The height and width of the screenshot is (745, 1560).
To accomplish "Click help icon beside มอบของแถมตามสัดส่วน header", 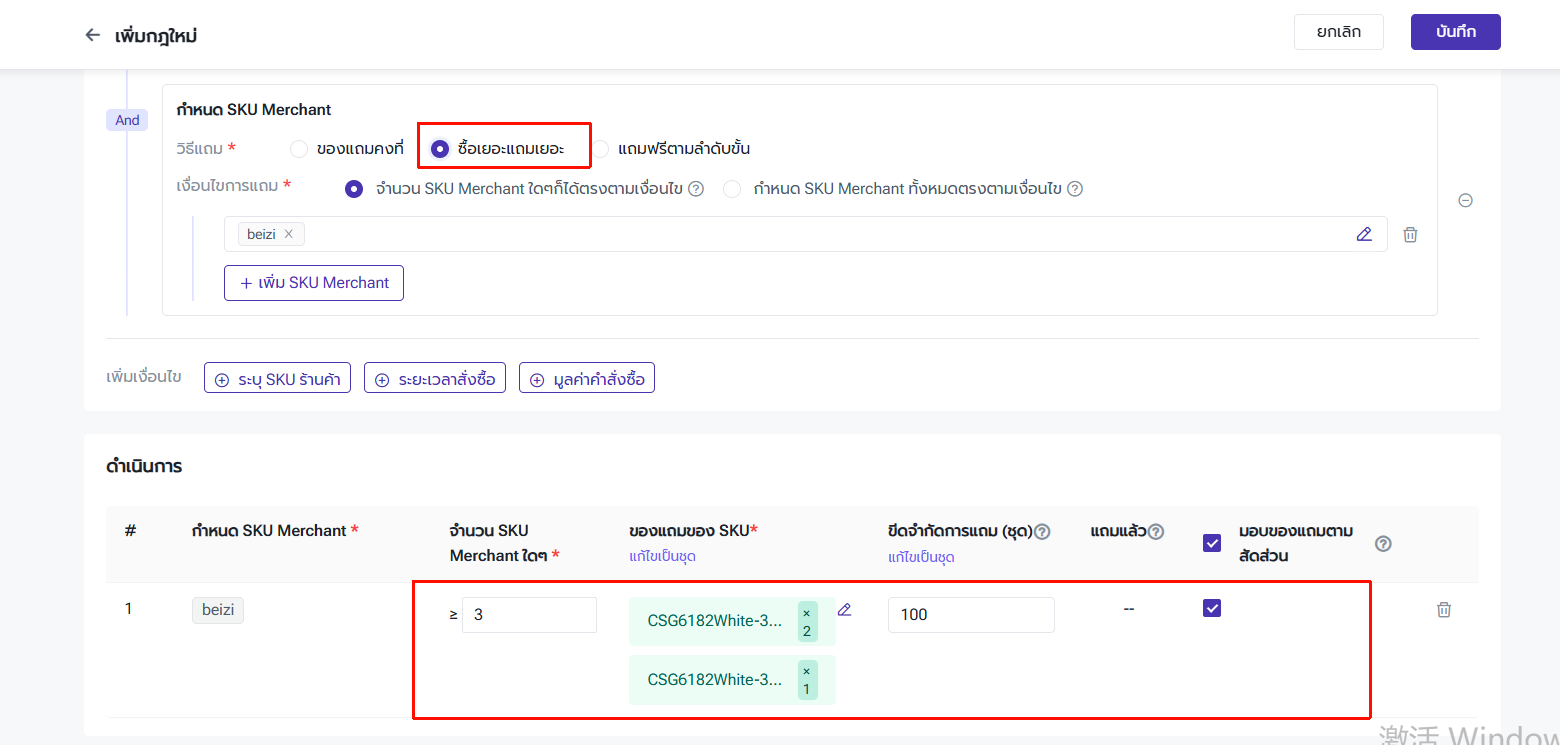I will click(1383, 544).
